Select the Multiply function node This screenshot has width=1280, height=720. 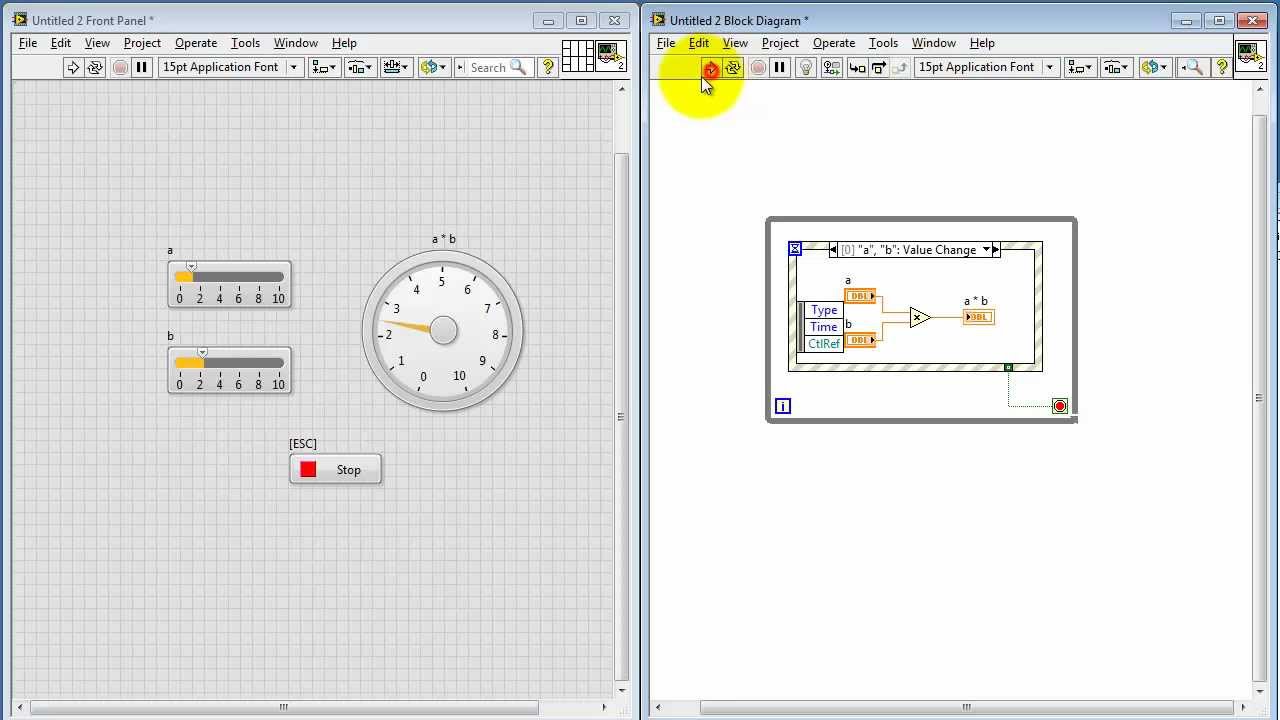920,318
